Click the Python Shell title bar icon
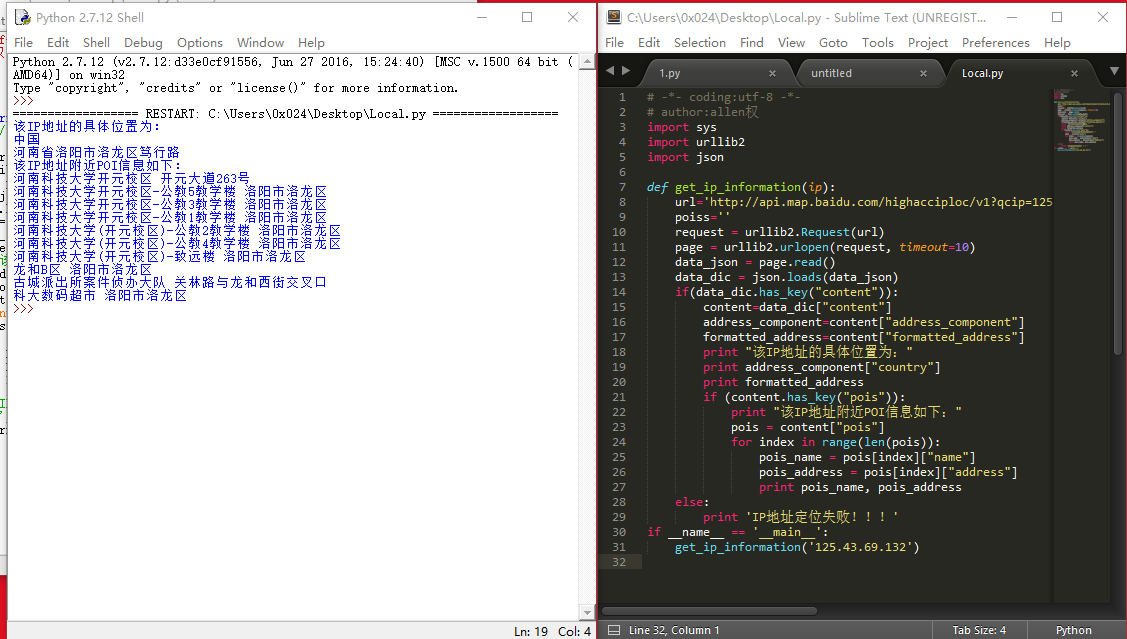The width and height of the screenshot is (1127, 639). point(22,17)
